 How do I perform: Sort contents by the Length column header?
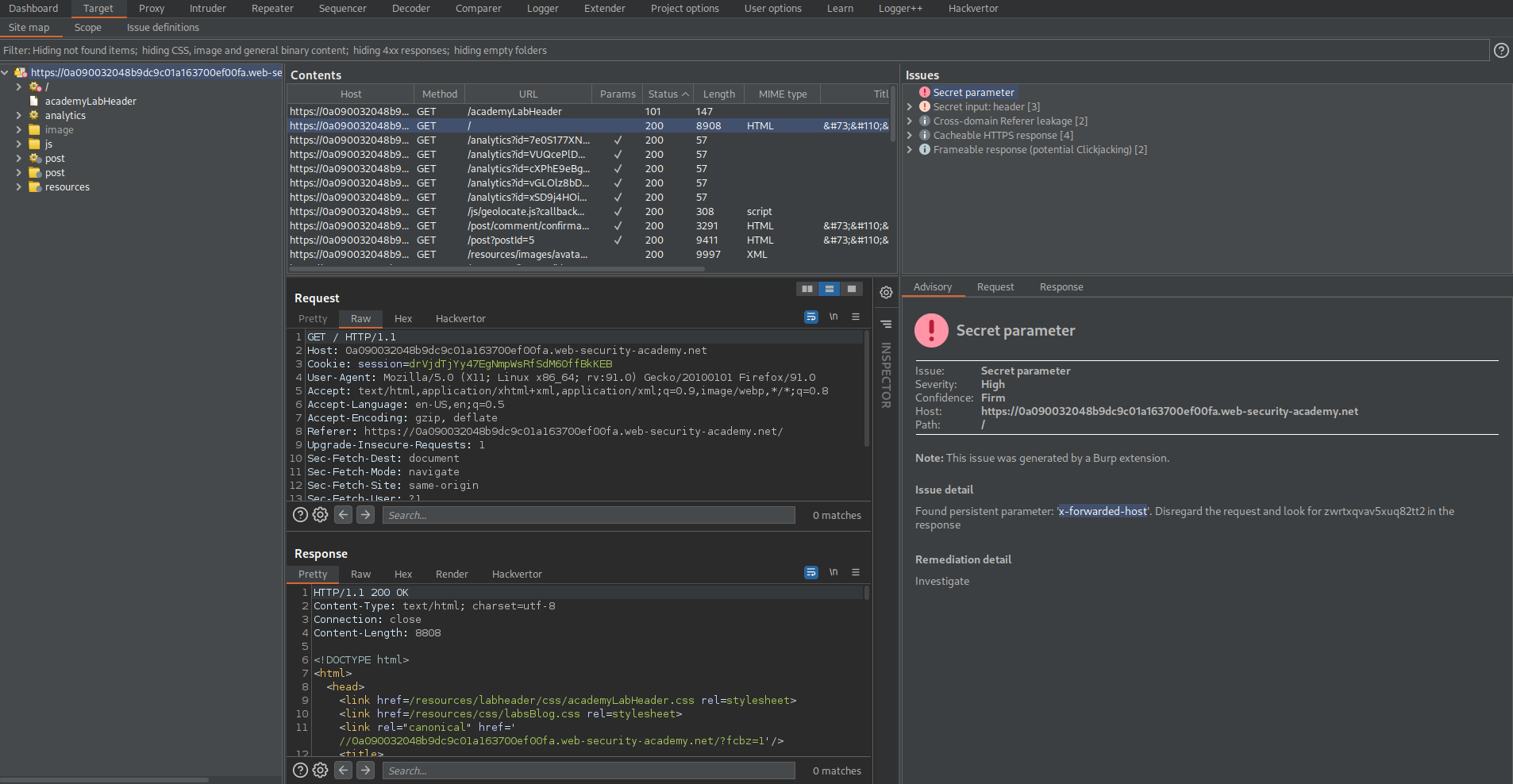(719, 94)
